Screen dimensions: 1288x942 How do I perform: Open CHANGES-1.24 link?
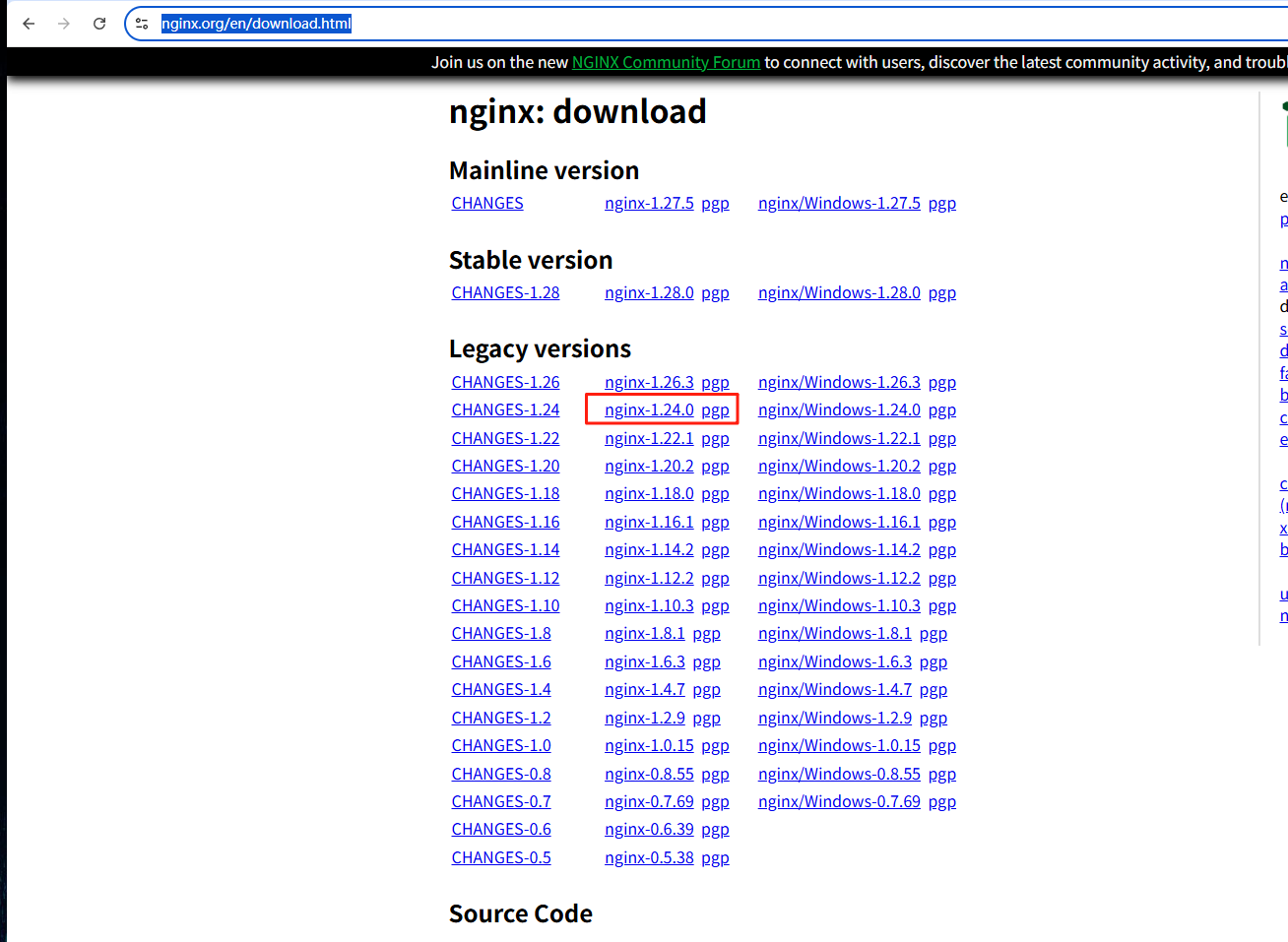click(505, 409)
